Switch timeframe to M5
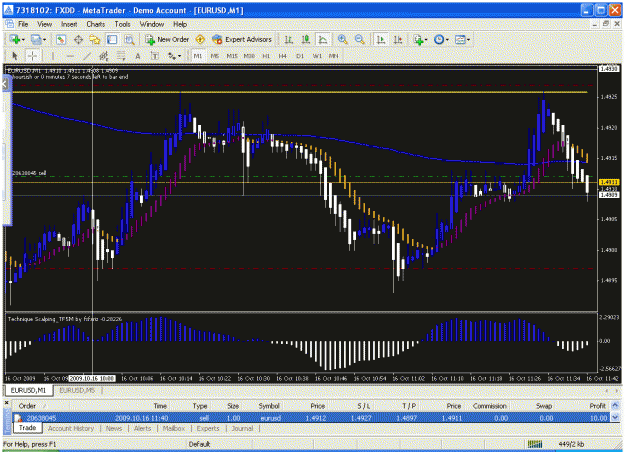 tap(215, 56)
